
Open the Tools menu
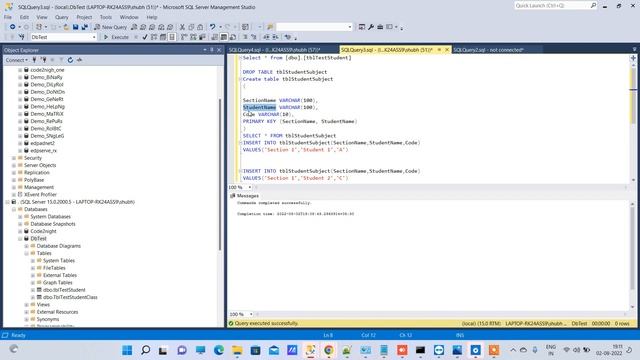click(106, 17)
